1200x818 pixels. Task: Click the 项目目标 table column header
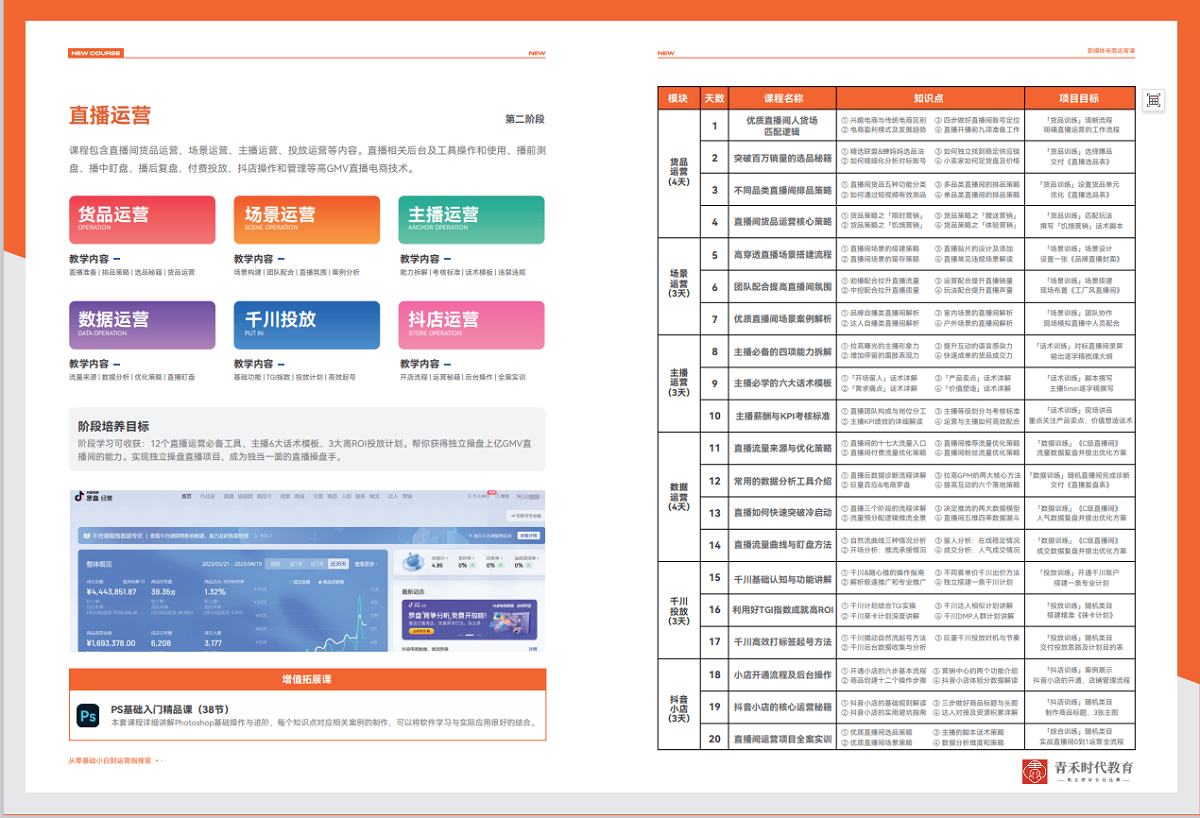(x=1079, y=98)
